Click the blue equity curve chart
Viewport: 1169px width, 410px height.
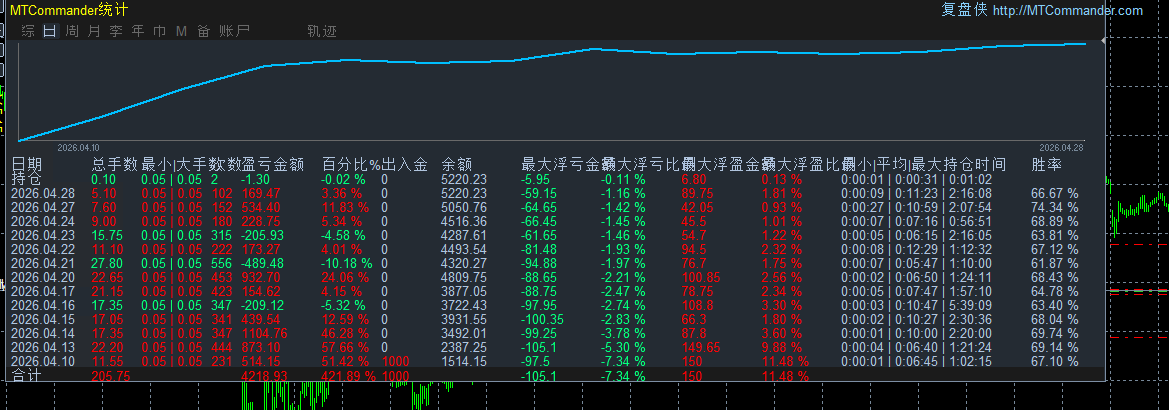pyautogui.click(x=552, y=91)
